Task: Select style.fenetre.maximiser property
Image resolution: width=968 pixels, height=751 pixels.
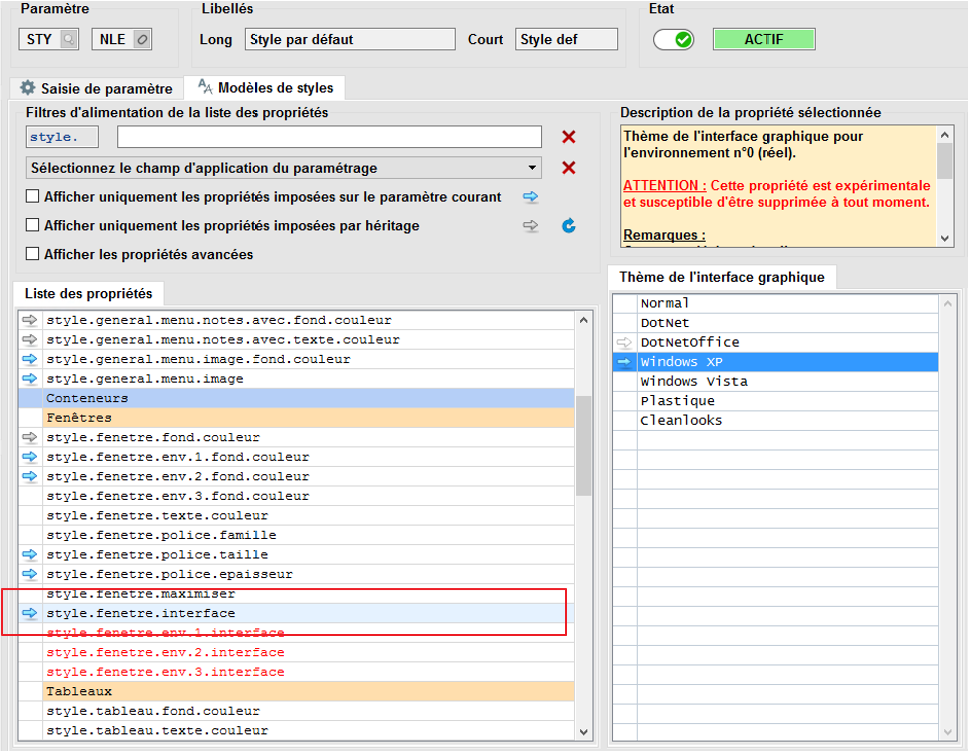Action: point(309,594)
